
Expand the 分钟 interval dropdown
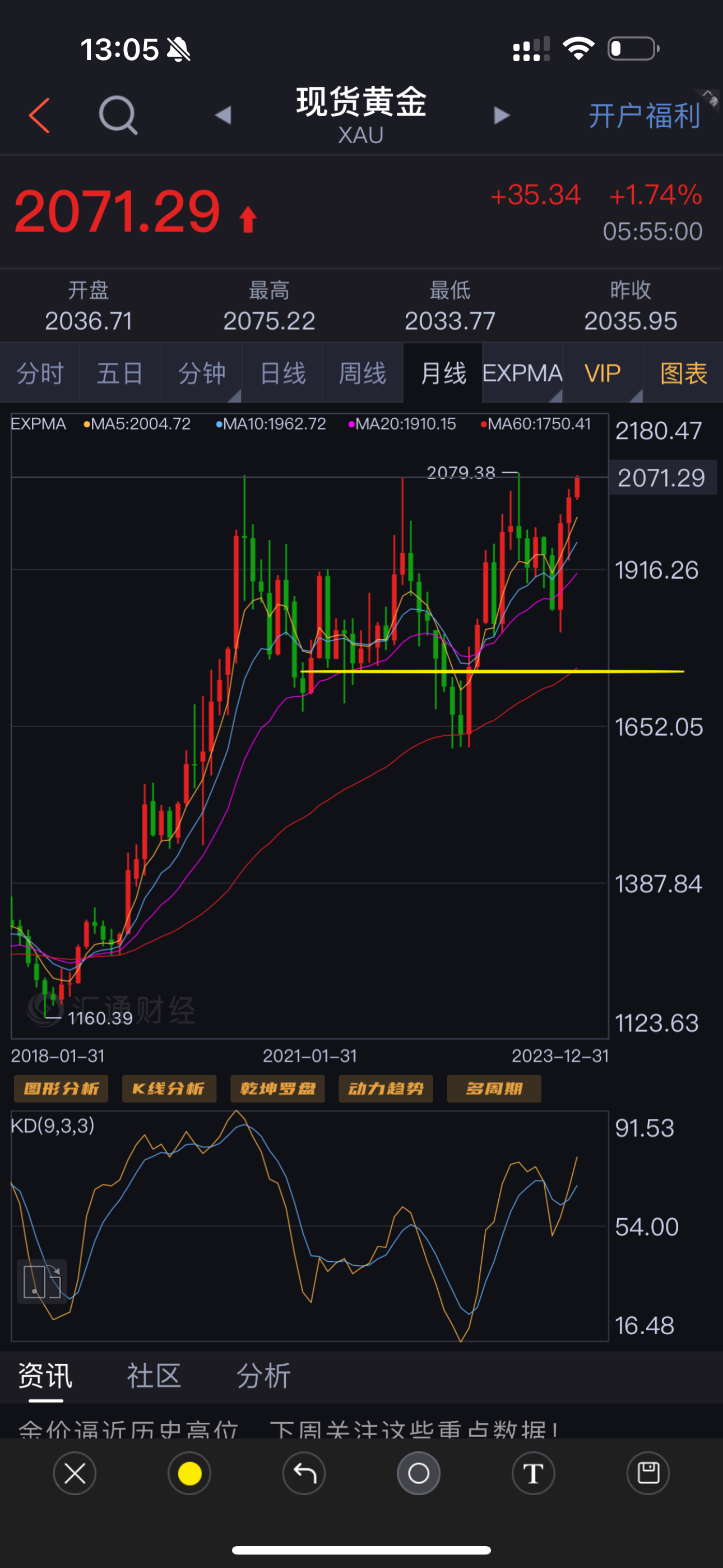point(201,373)
